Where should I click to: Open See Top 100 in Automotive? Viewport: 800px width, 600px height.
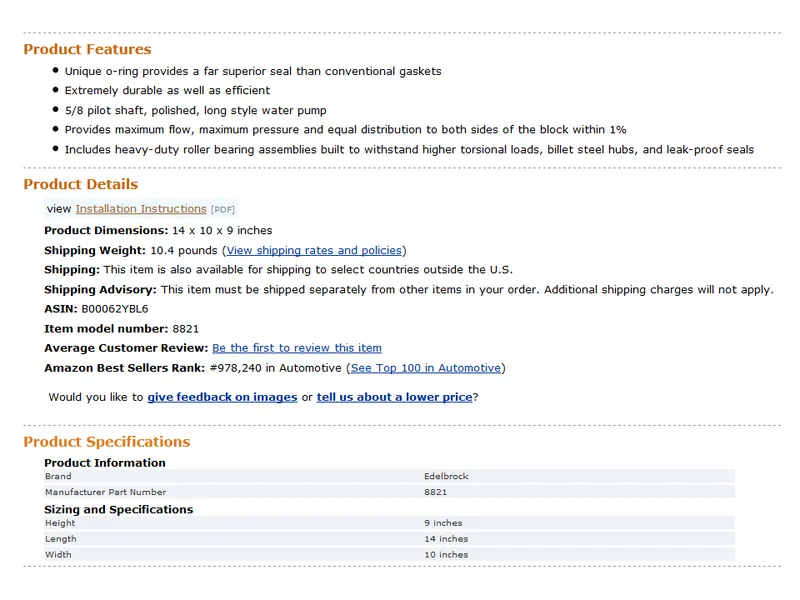click(425, 368)
